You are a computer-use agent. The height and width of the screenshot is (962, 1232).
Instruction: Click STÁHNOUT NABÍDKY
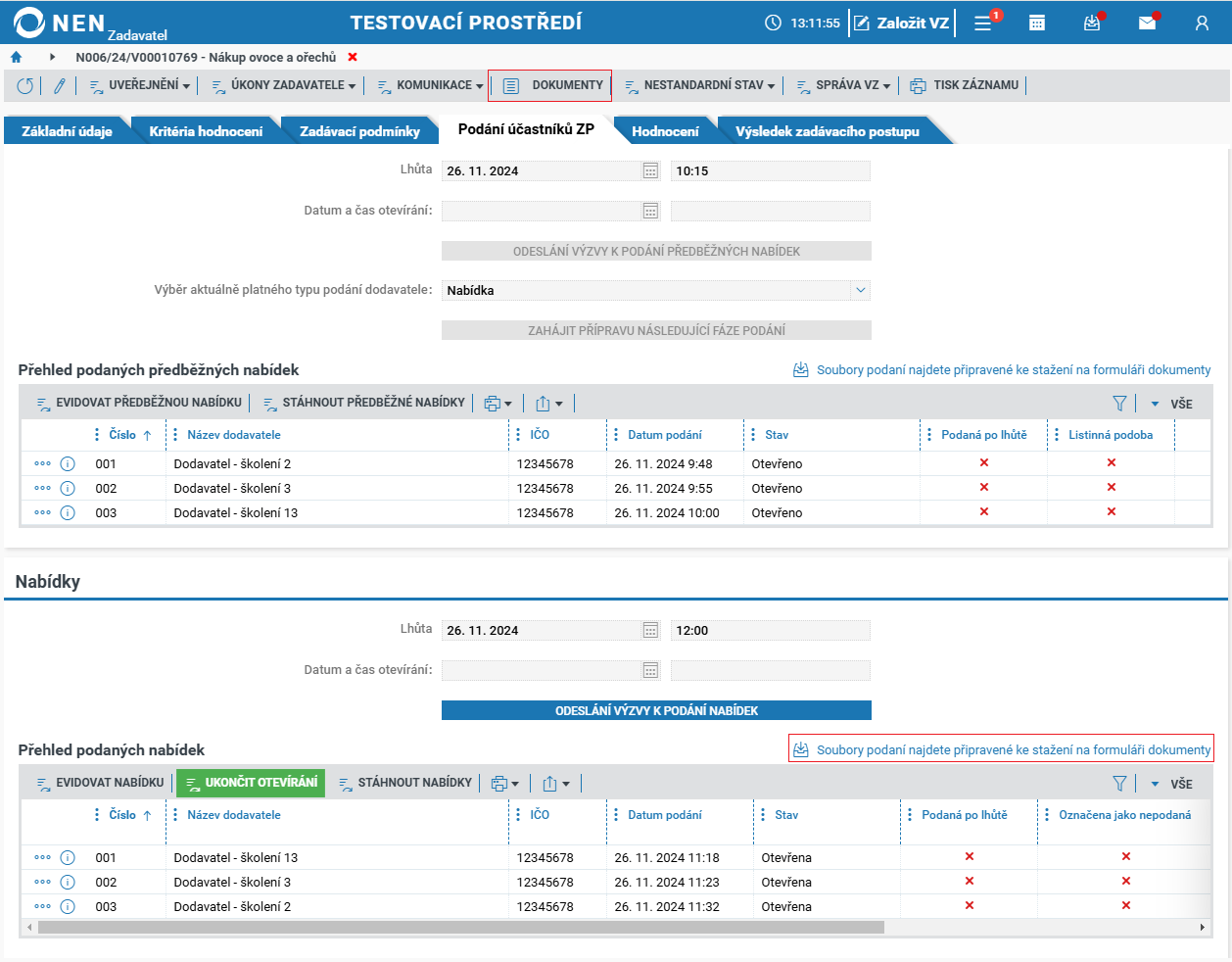point(405,783)
